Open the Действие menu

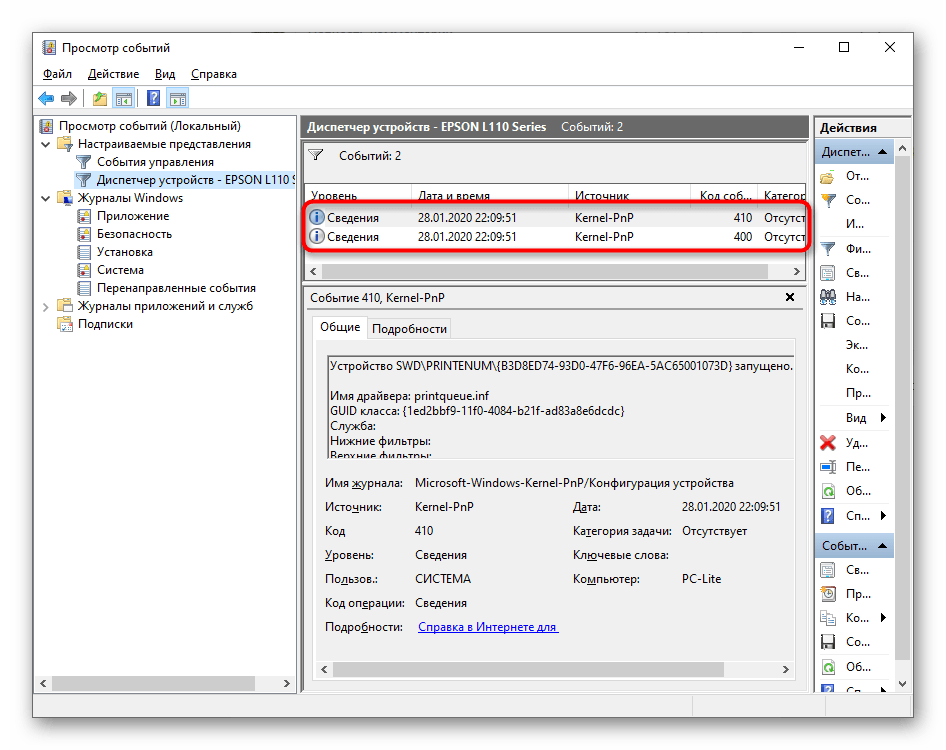pyautogui.click(x=113, y=74)
